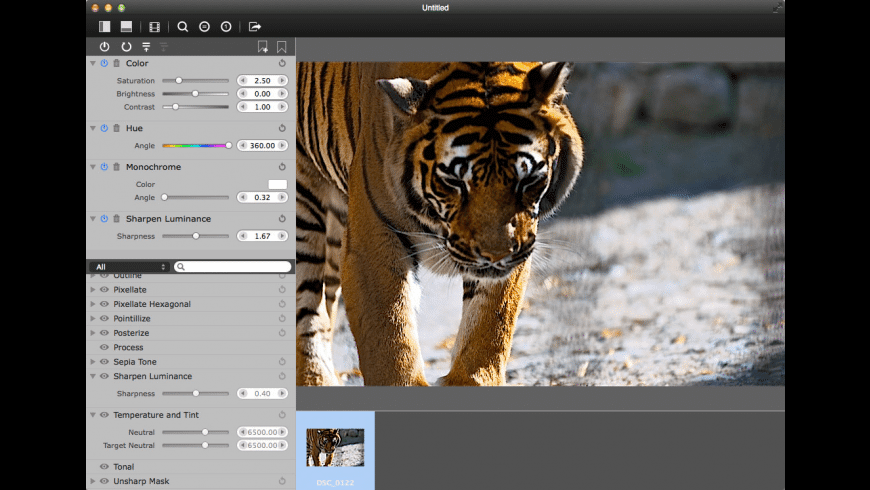Viewport: 870px width, 490px height.
Task: Select Pointillize in the filter list
Action: (132, 319)
